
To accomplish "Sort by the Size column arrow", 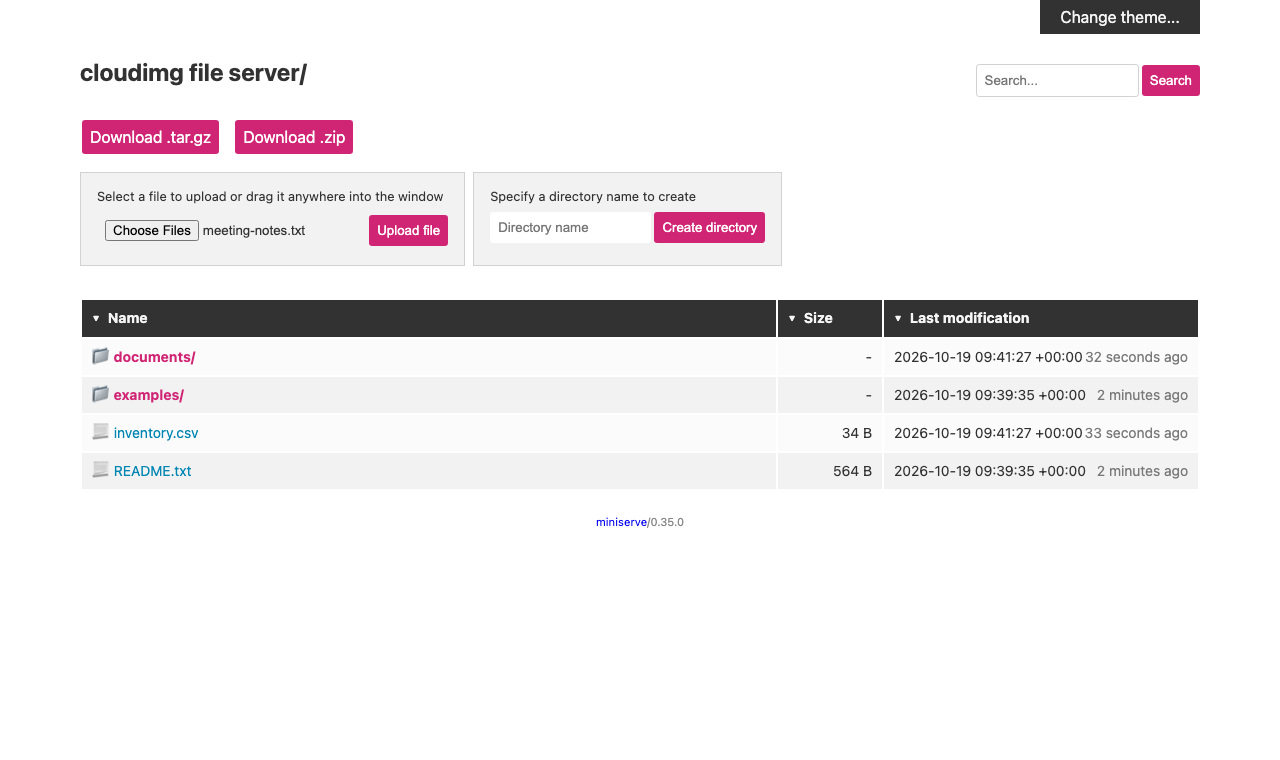I will (792, 318).
